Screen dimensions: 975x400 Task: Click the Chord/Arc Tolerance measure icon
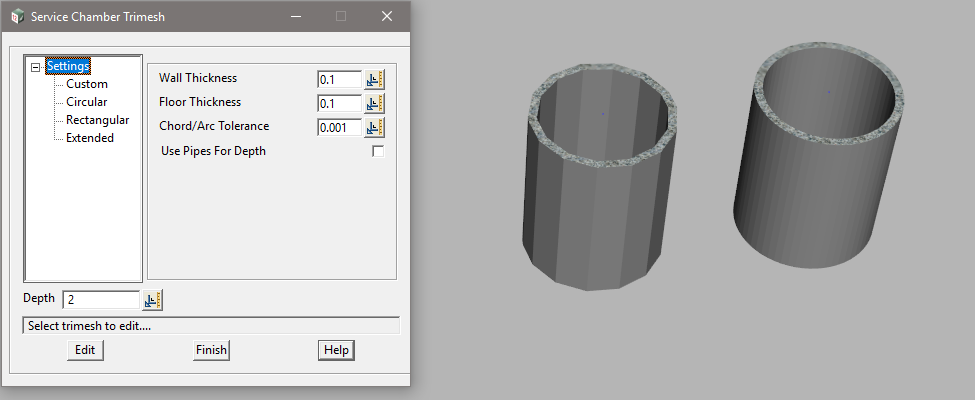pos(375,127)
